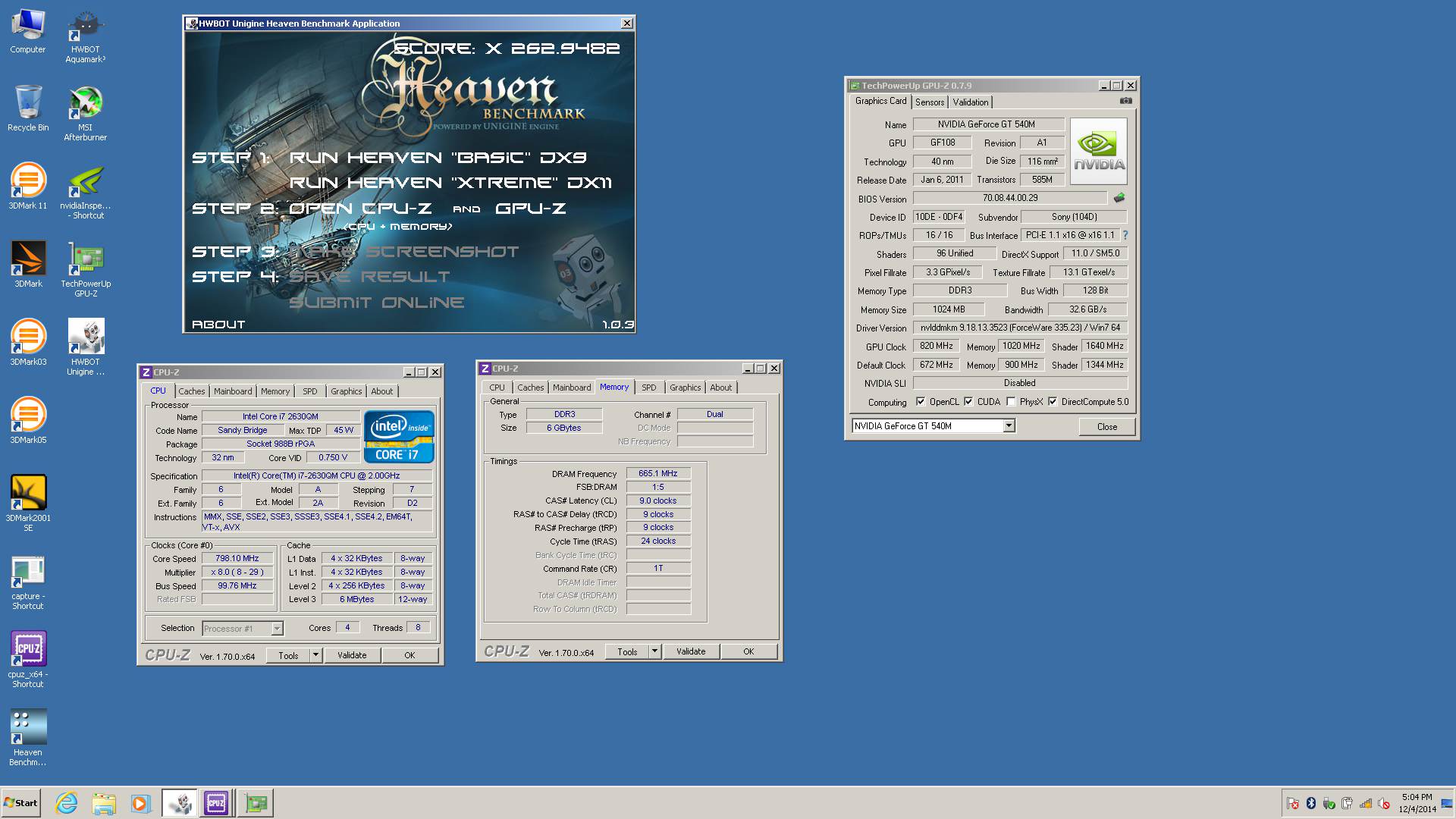Launch cpuz_x64 shortcut on the desktop

click(x=28, y=660)
